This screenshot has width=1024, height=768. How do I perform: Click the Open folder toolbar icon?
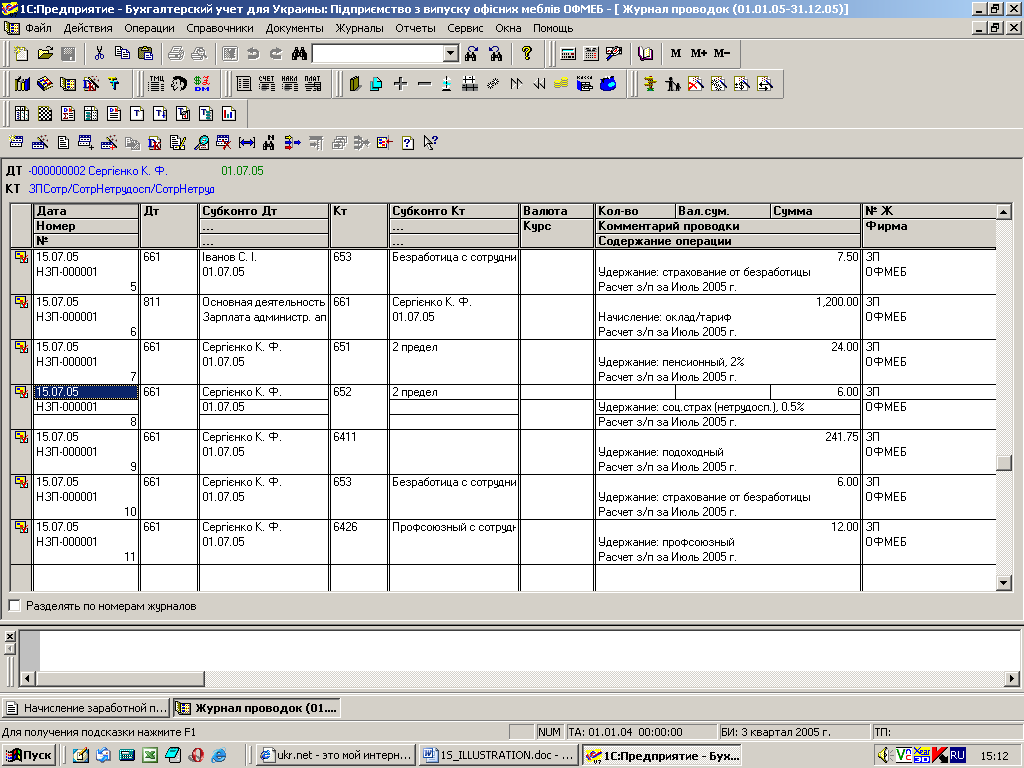pos(45,54)
